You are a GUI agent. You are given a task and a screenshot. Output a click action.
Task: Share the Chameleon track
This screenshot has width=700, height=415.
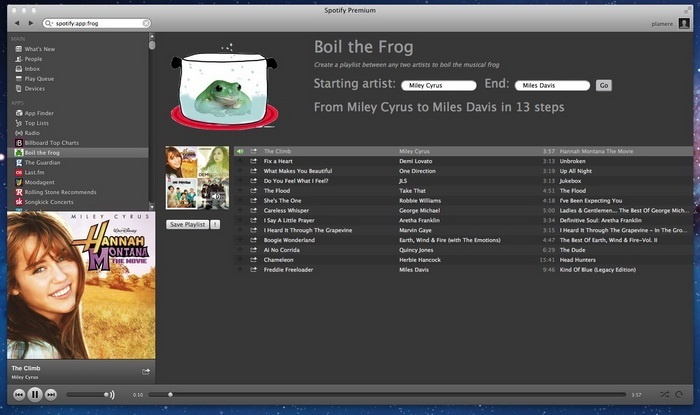tap(254, 260)
